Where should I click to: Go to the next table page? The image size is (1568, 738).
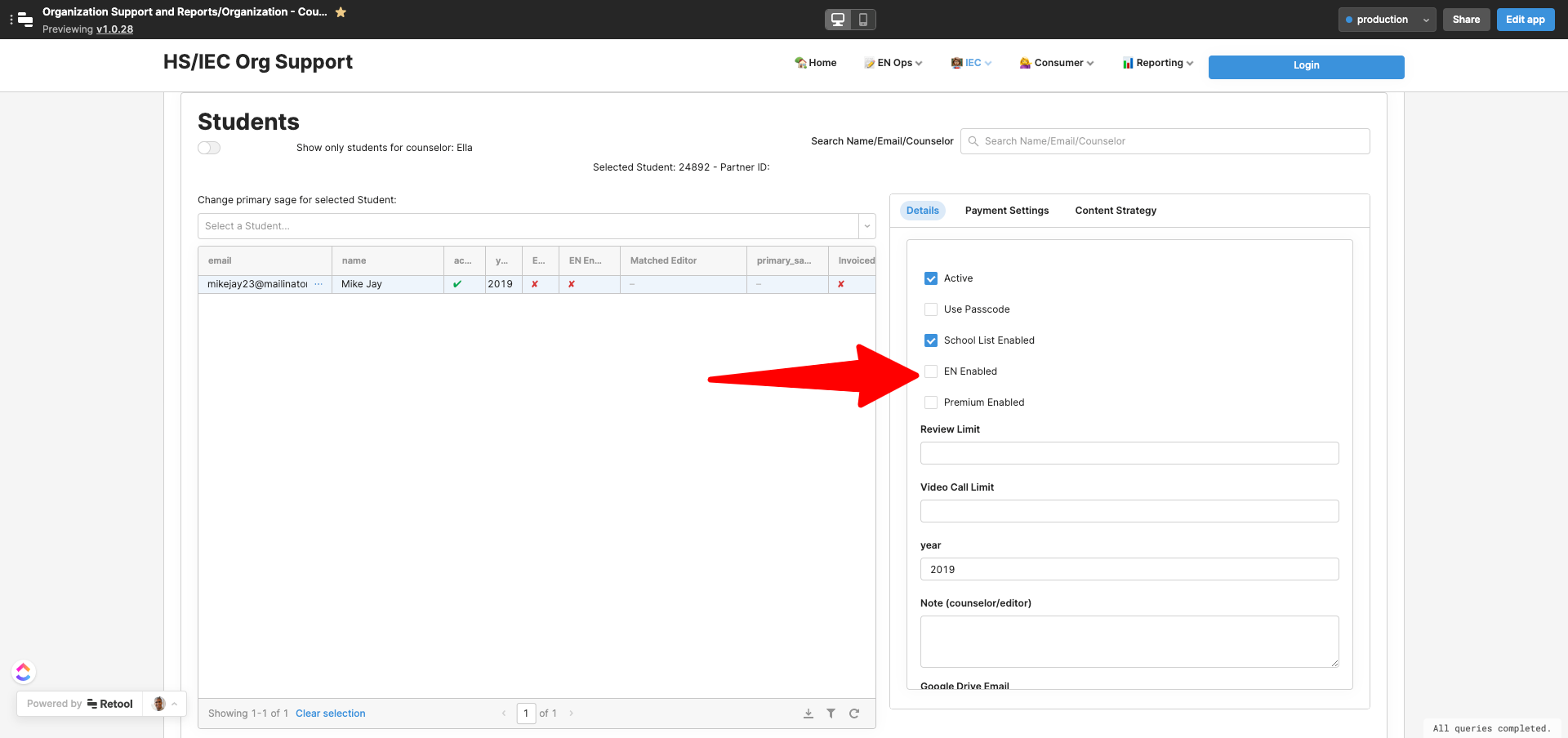(x=572, y=714)
